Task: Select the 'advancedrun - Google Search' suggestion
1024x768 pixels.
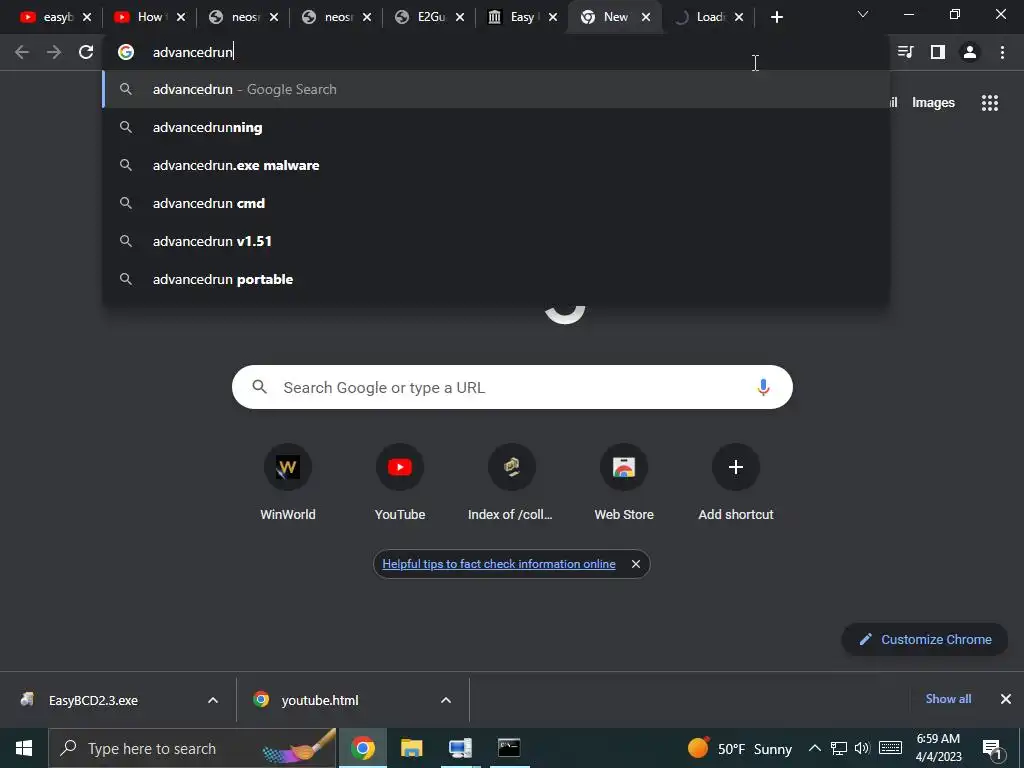Action: click(x=496, y=89)
